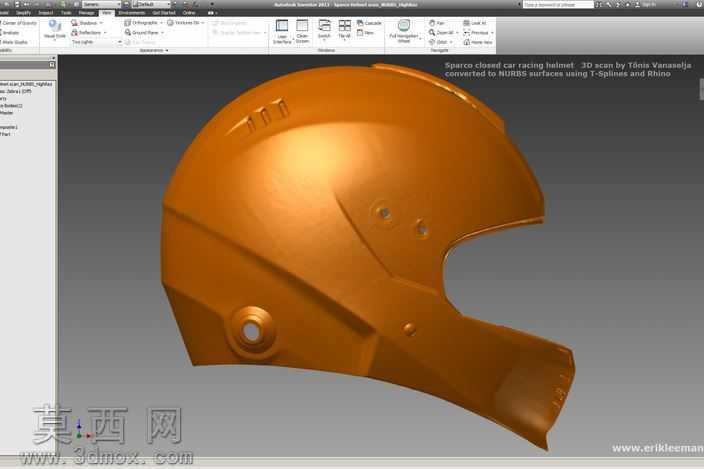Open the Zoom All dropdown arrow
The width and height of the screenshot is (704, 469).
click(457, 33)
